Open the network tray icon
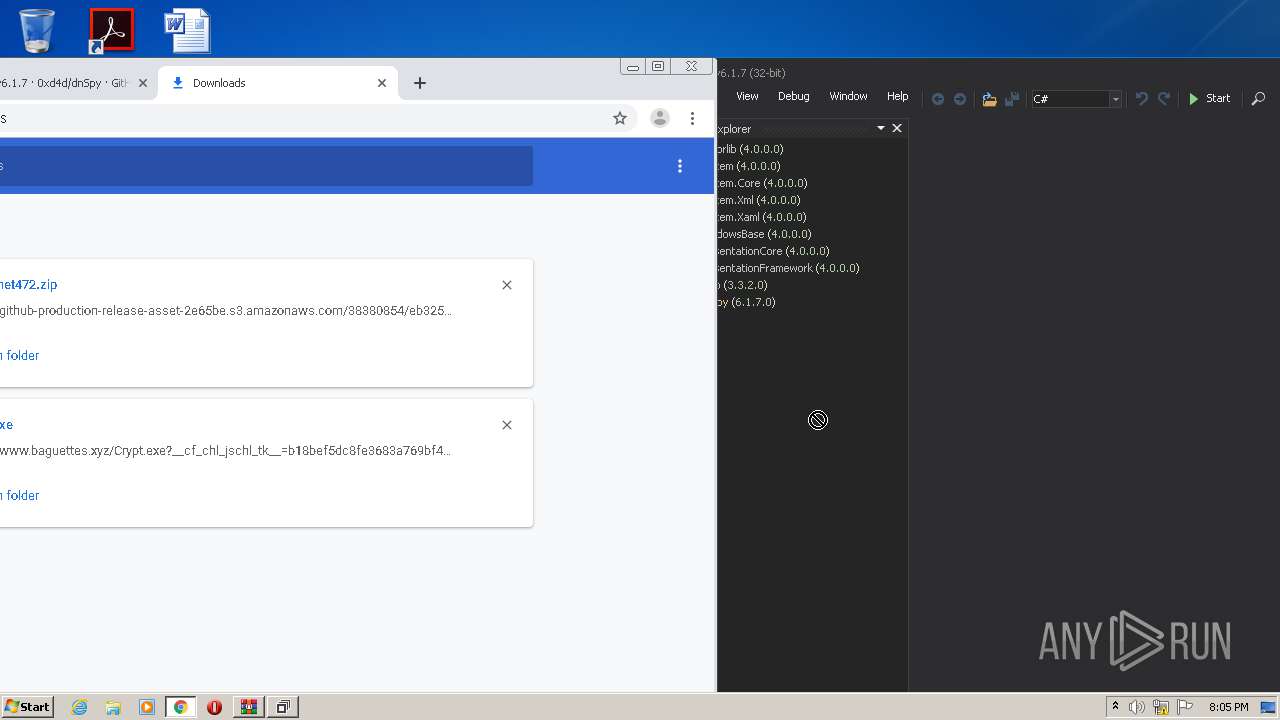Viewport: 1280px width, 720px height. (x=1161, y=707)
